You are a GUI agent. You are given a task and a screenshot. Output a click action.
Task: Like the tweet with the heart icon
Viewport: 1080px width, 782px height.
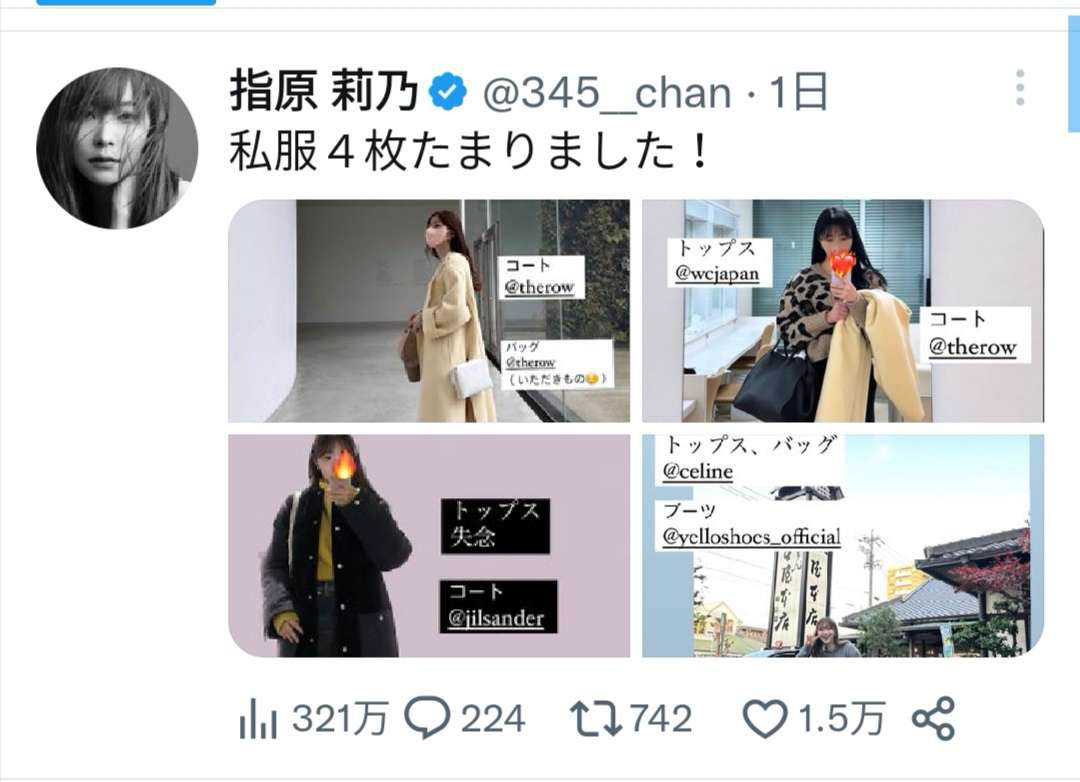coord(765,719)
